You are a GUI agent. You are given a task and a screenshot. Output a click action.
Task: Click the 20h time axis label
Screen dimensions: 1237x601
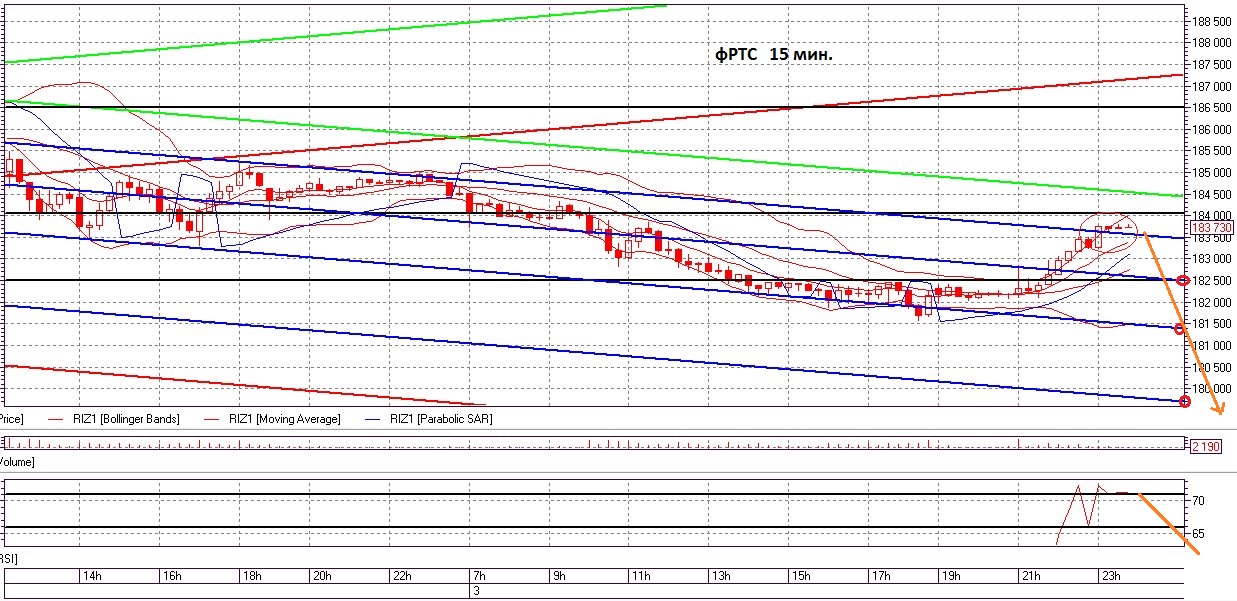tap(322, 576)
